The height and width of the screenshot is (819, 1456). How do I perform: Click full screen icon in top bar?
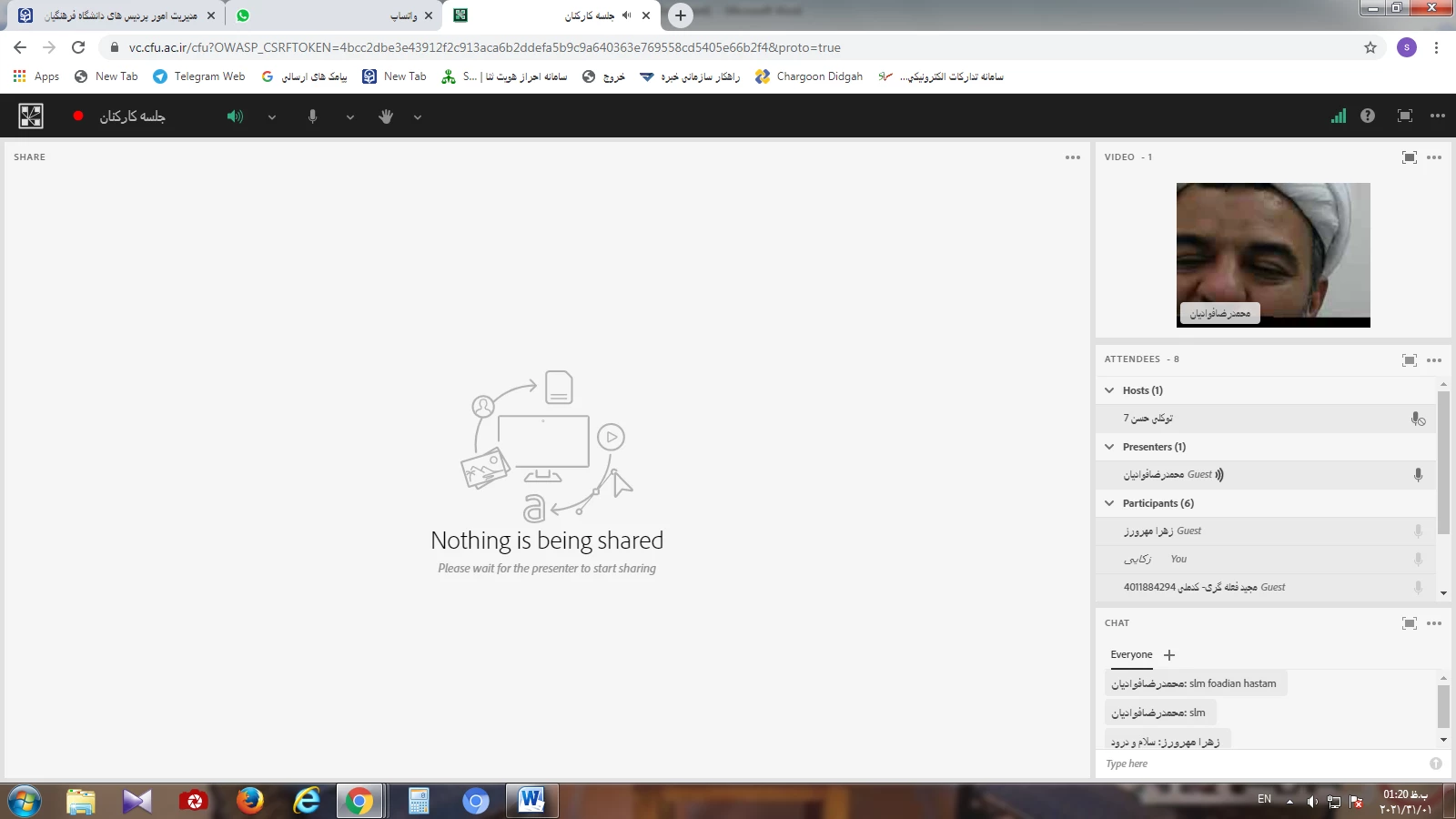[1404, 116]
